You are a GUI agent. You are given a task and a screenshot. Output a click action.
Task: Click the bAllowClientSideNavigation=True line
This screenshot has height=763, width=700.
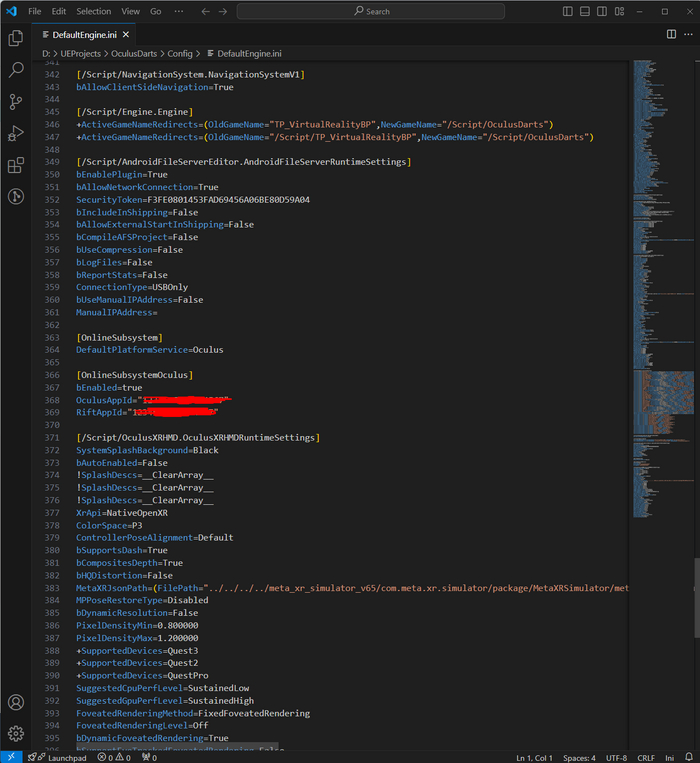tap(155, 87)
